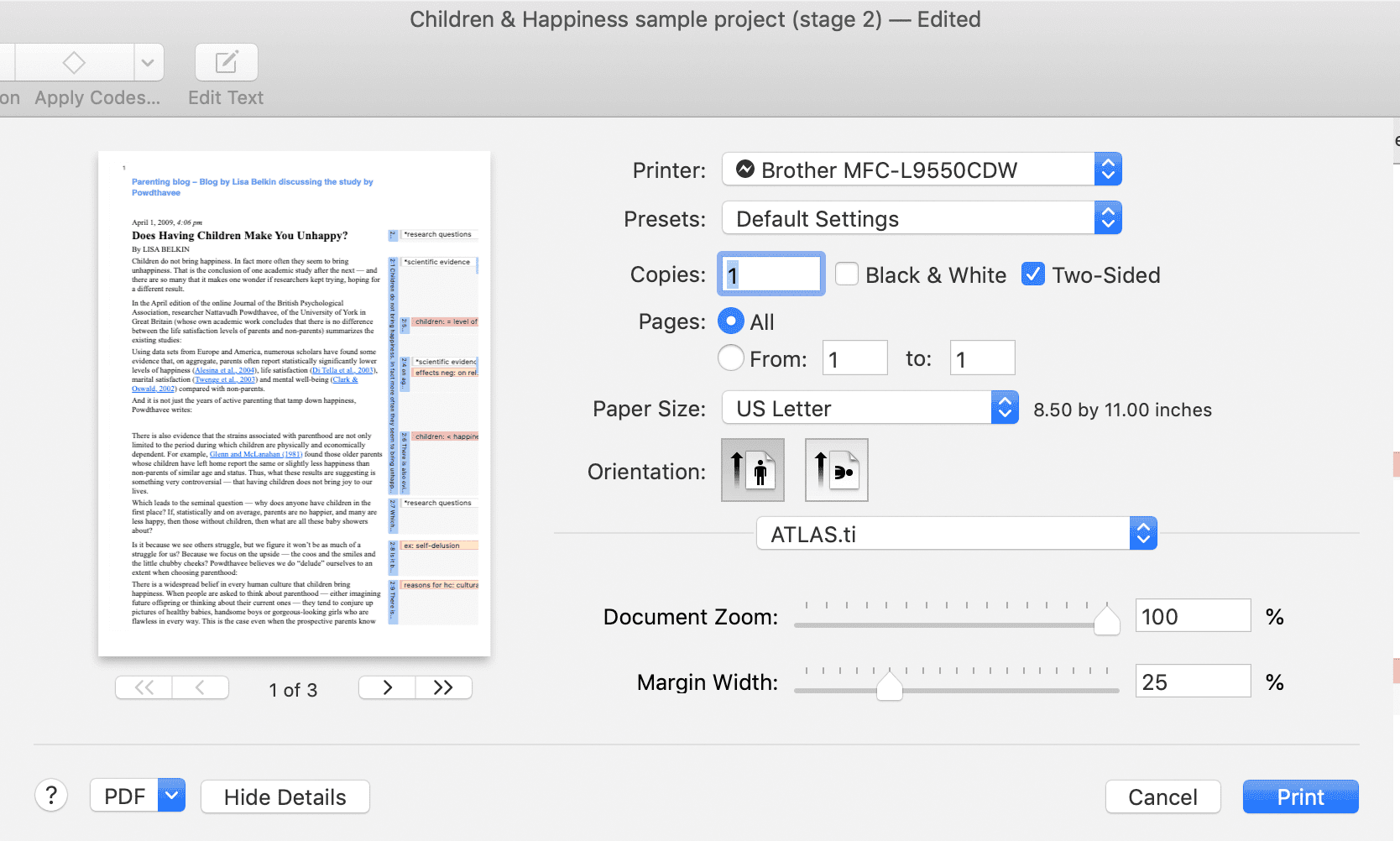Click Hide Details button

(285, 797)
